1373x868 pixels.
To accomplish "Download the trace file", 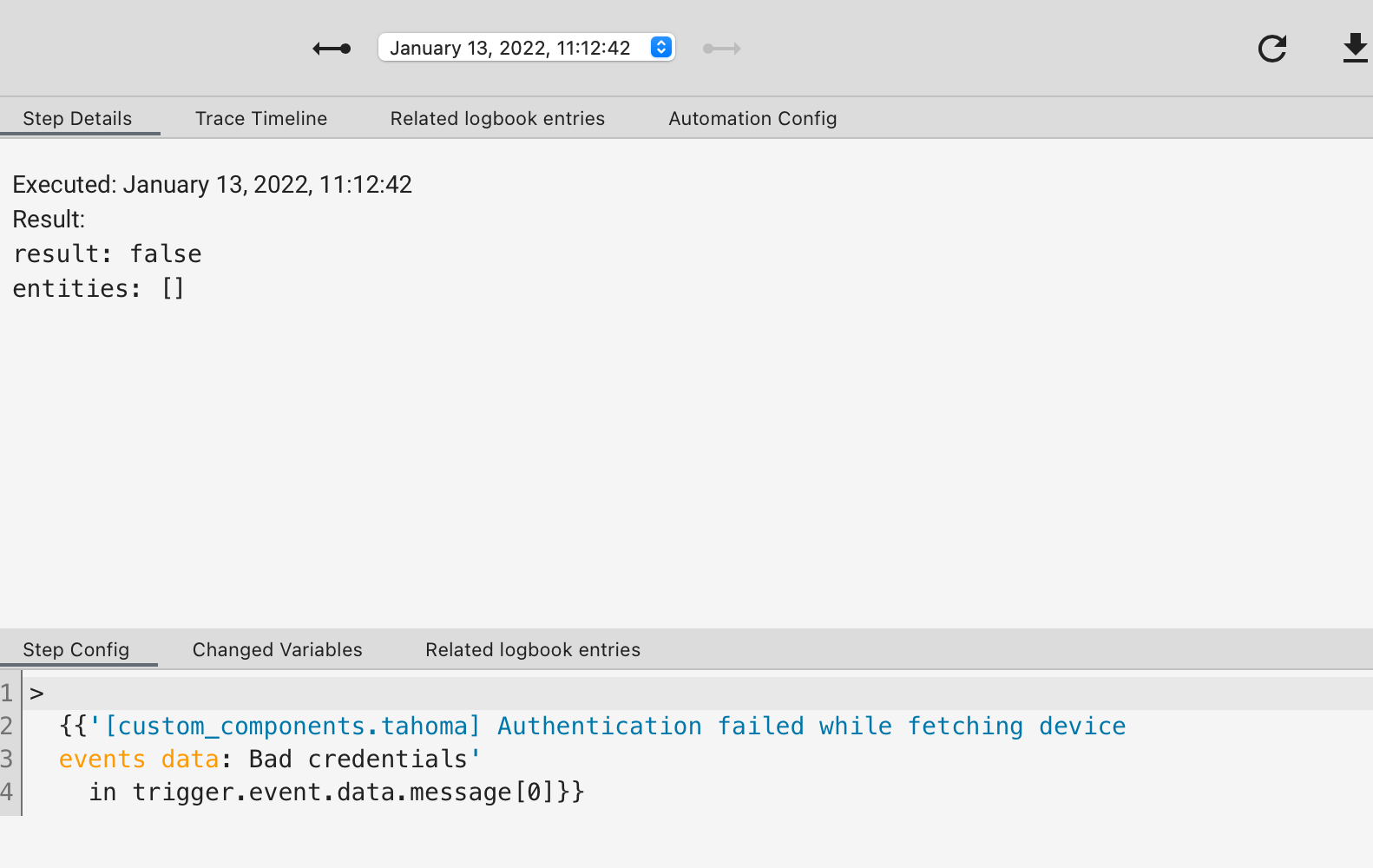I will (x=1355, y=49).
